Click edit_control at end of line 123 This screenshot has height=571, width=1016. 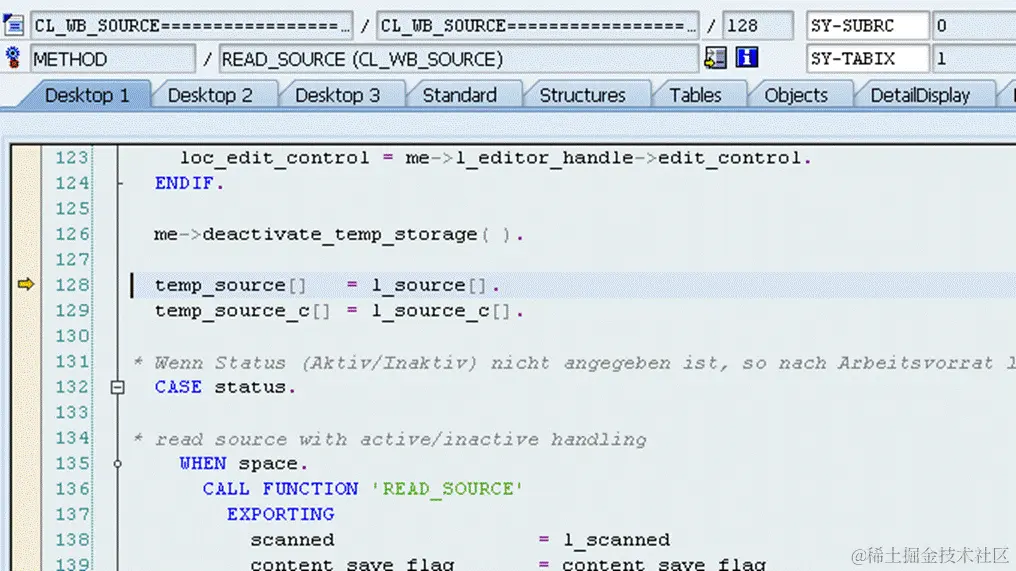click(730, 158)
